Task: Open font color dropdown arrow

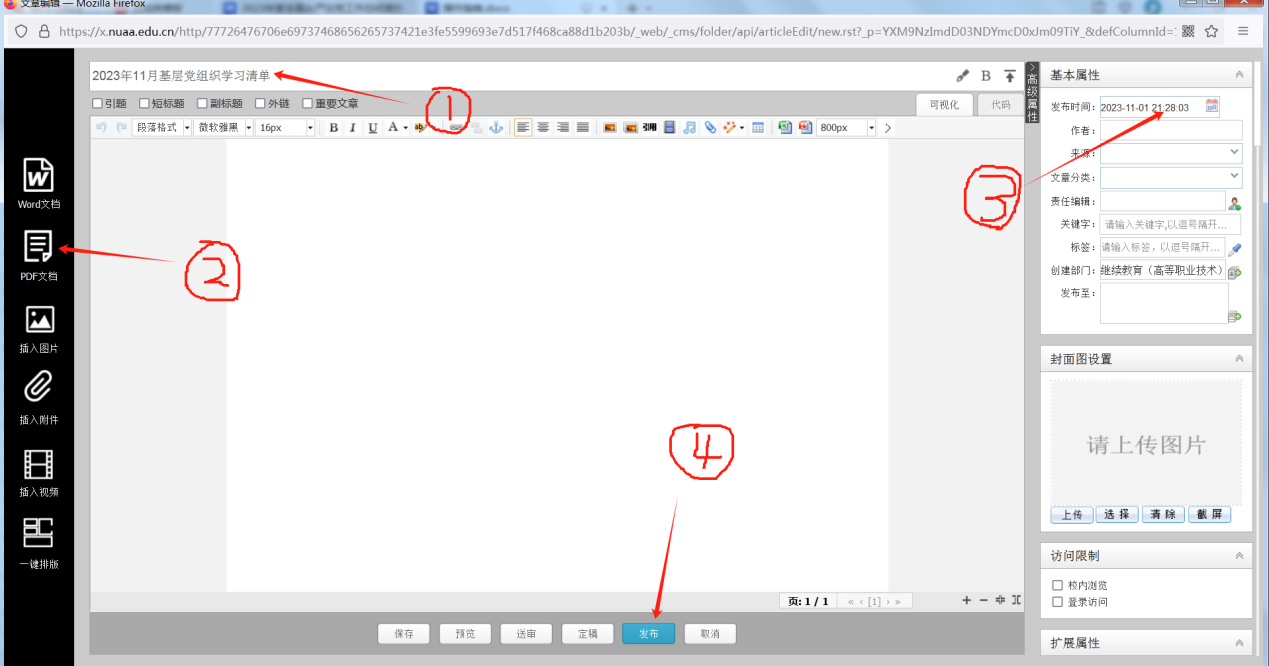Action: [x=405, y=127]
